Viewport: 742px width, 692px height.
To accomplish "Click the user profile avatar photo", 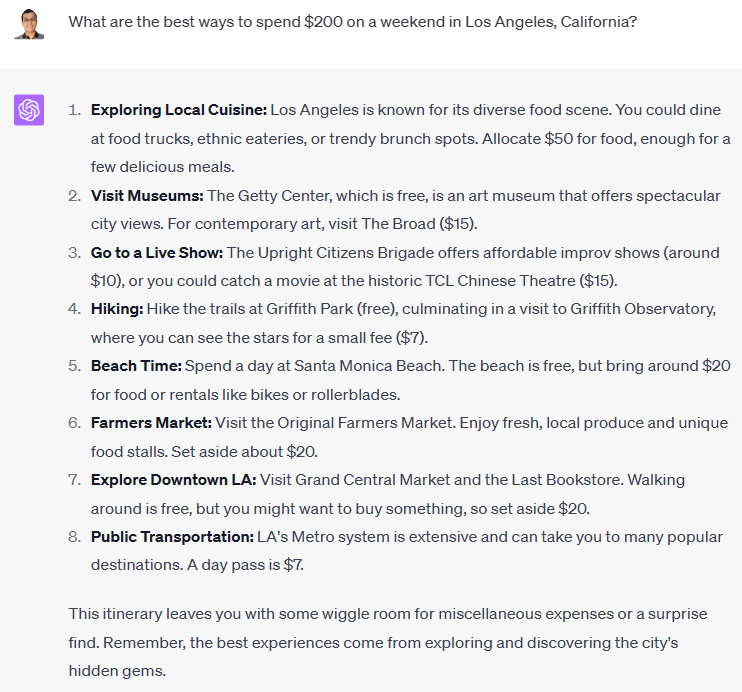I will 29,24.
